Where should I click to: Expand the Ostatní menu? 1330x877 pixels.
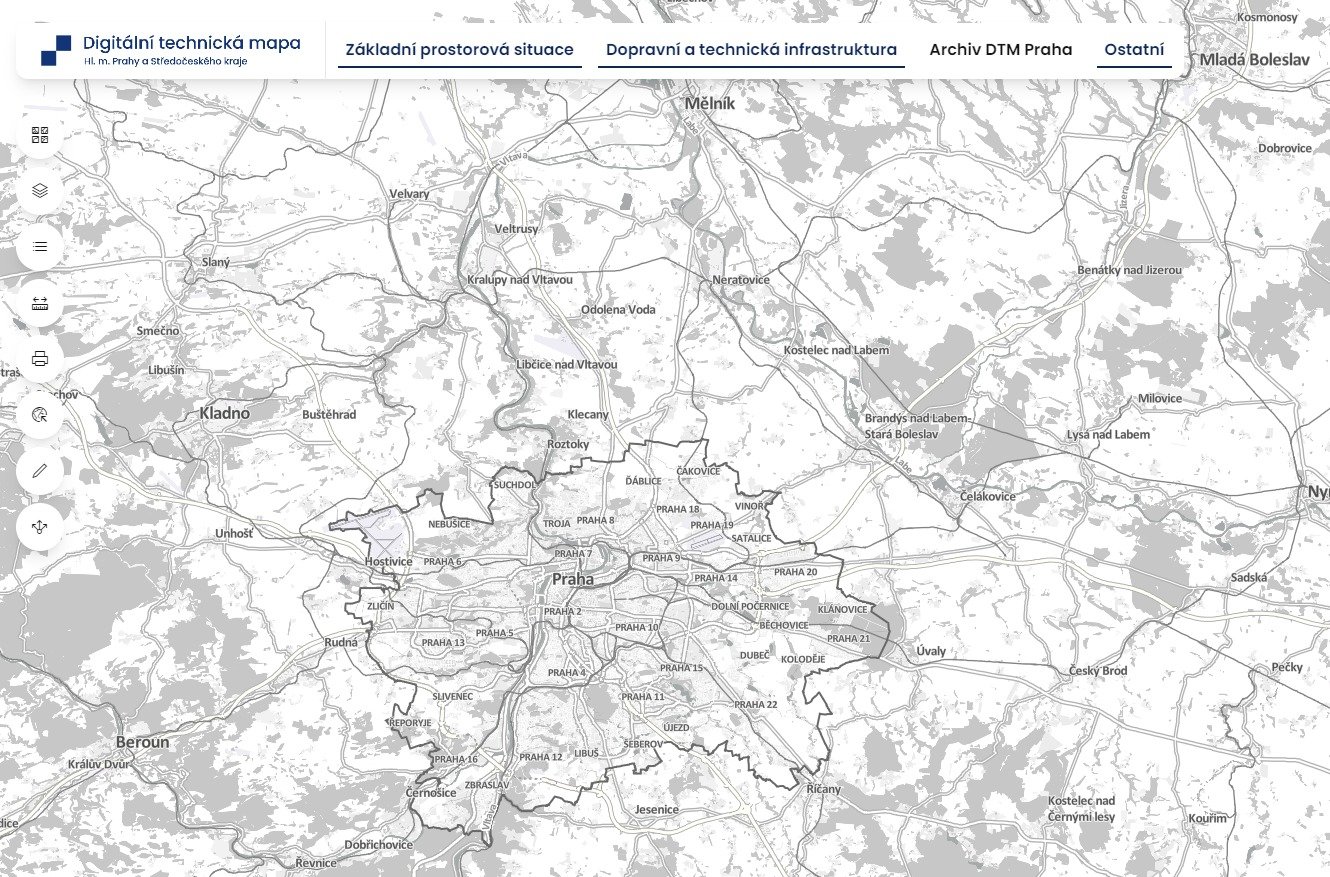tap(1134, 50)
